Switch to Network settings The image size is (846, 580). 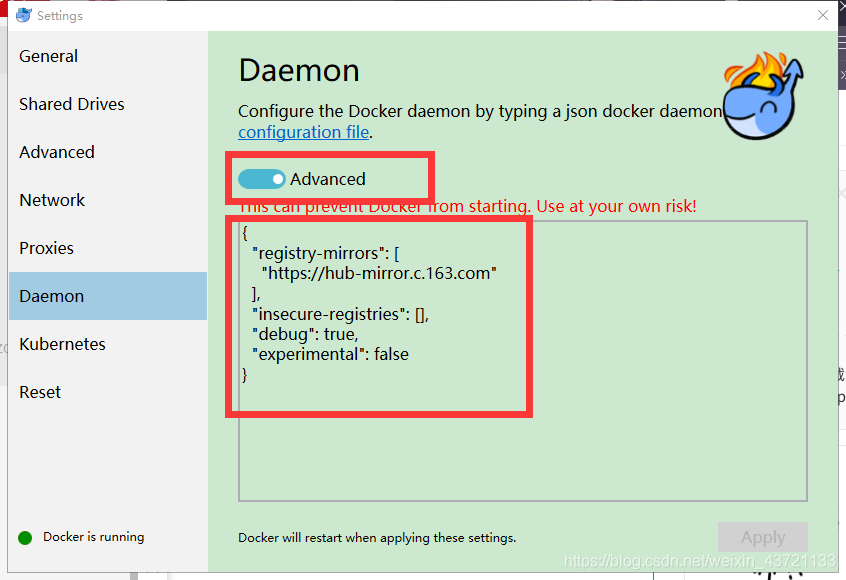(x=107, y=200)
